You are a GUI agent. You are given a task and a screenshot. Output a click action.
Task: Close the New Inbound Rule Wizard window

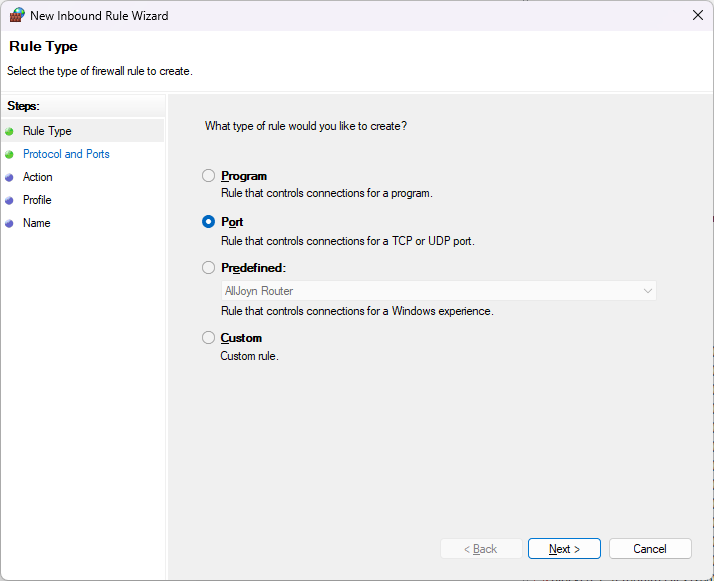[697, 15]
